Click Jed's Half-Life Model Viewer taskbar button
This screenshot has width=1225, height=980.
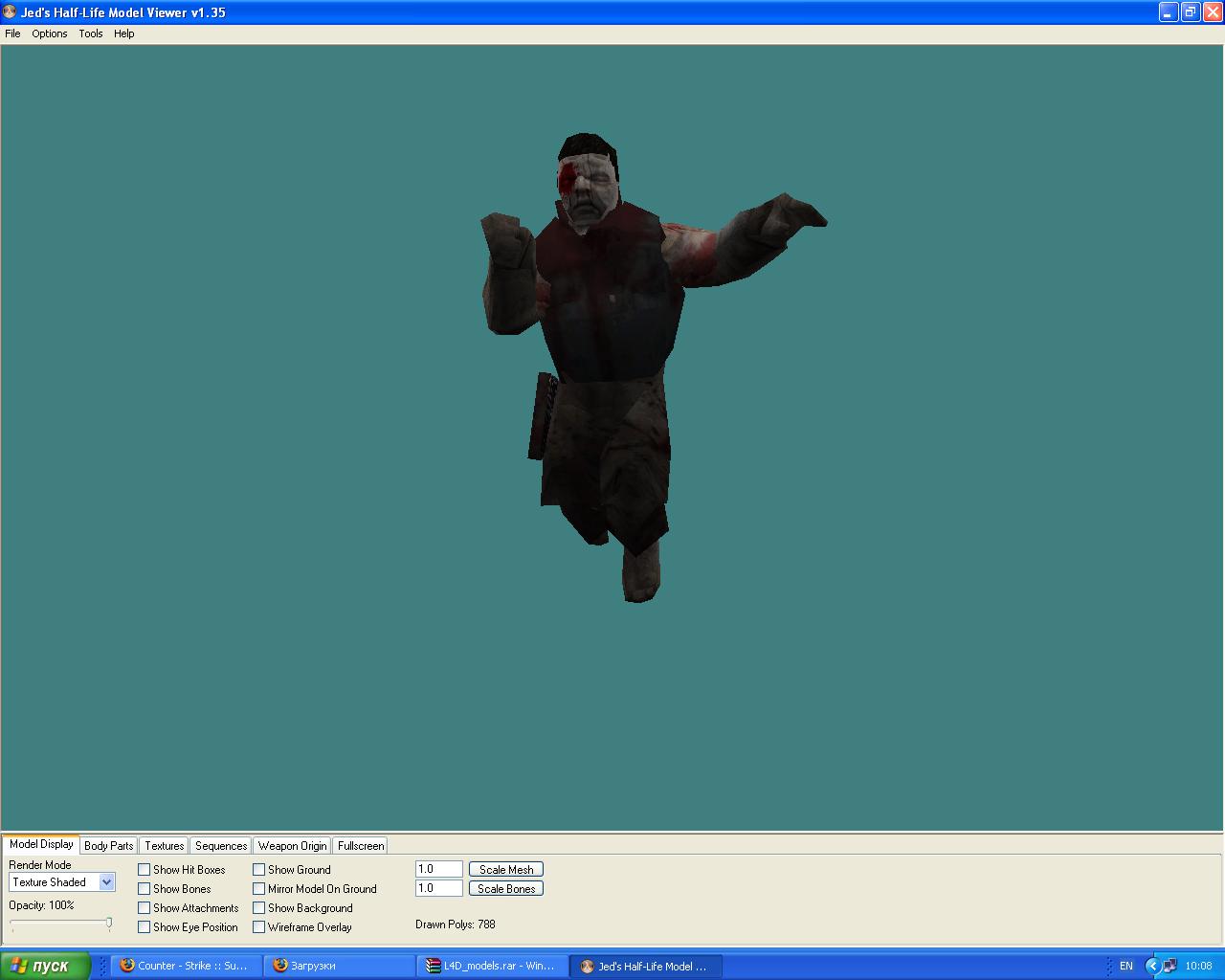click(646, 966)
